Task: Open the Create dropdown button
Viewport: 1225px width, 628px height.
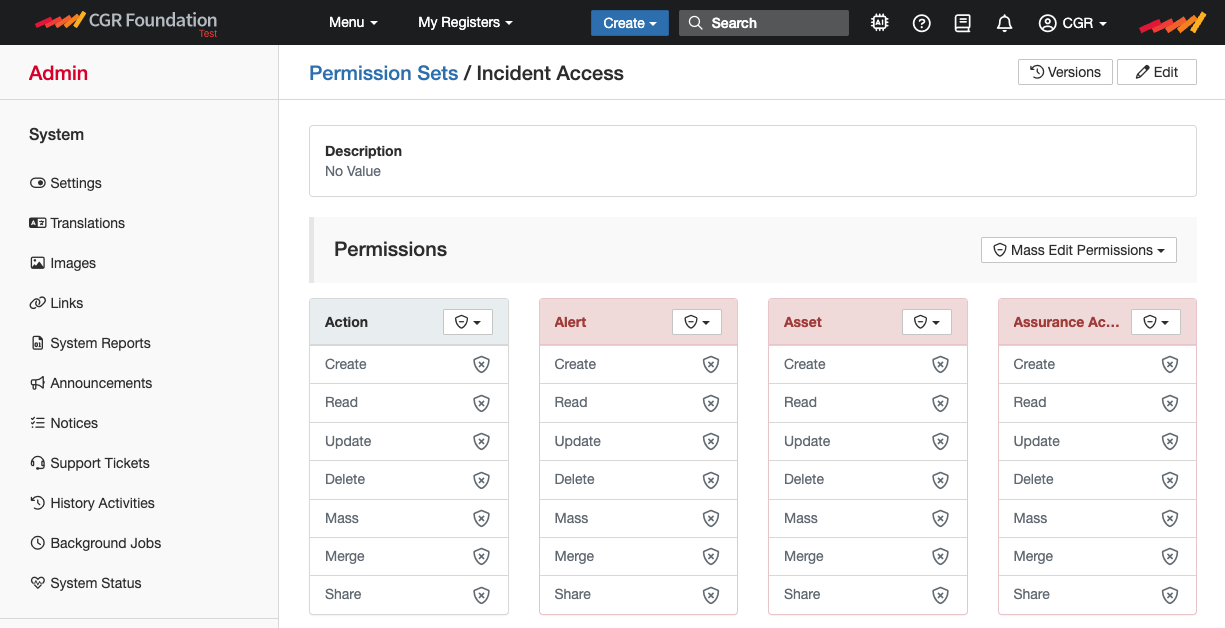Action: click(x=630, y=23)
